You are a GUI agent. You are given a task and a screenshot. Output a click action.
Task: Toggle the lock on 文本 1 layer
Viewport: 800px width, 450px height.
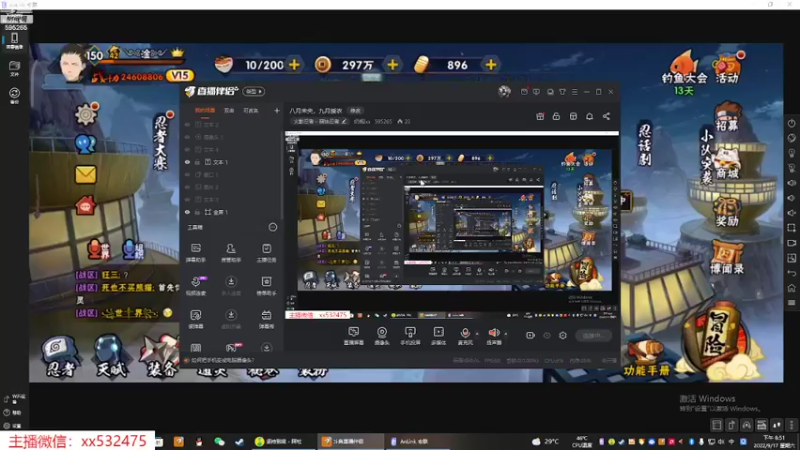point(197,162)
